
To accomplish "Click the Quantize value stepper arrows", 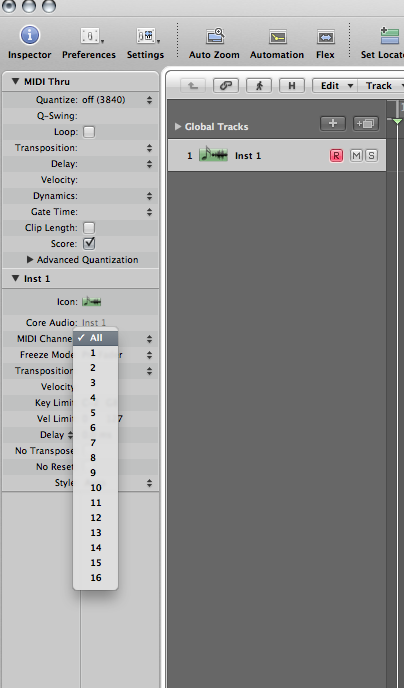I will point(150,100).
